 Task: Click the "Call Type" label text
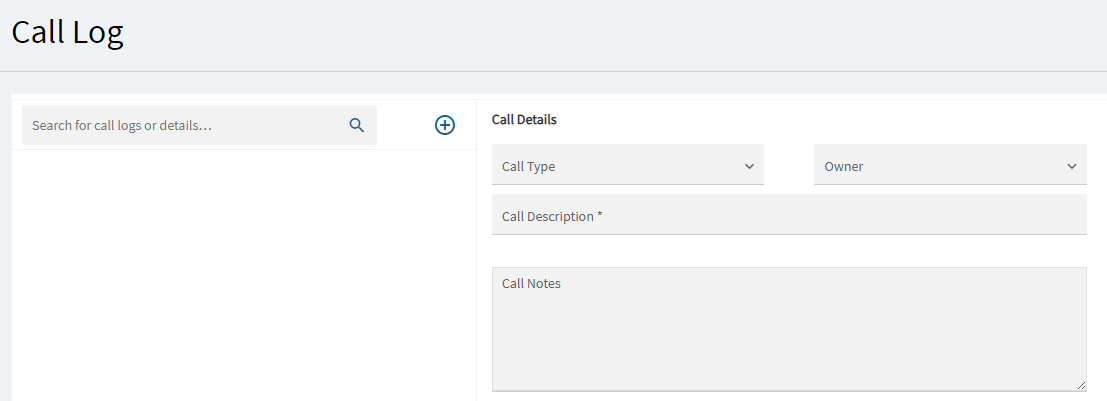(528, 167)
